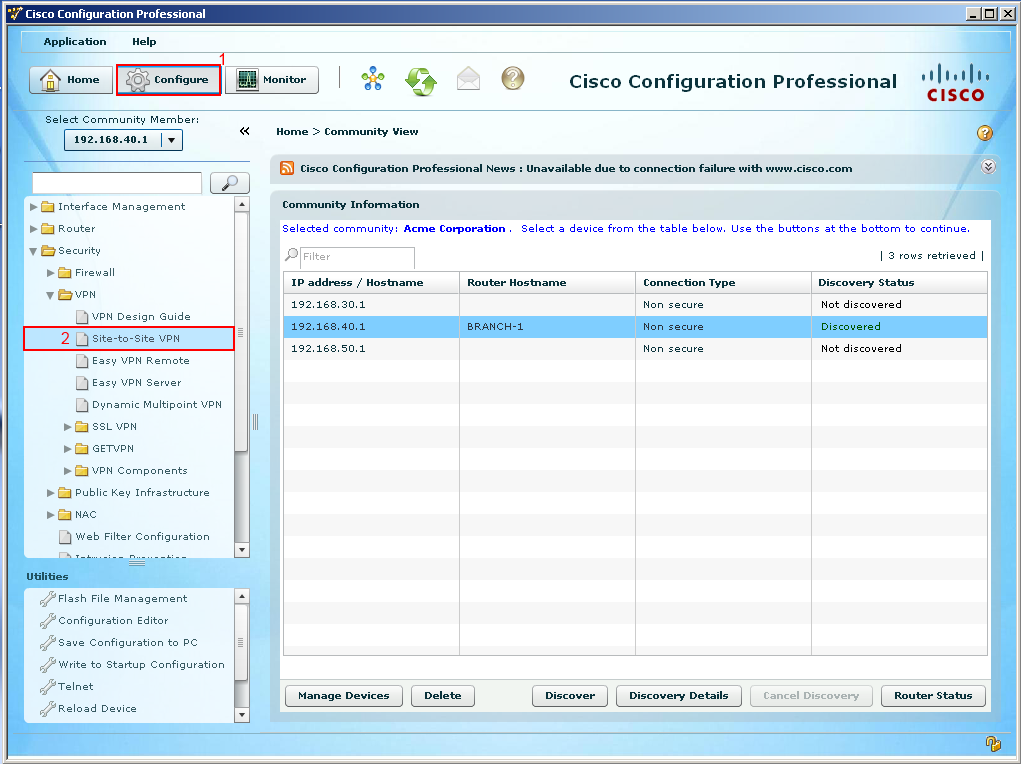The width and height of the screenshot is (1021, 764).
Task: Click the Home breadcrumb link
Action: [292, 132]
